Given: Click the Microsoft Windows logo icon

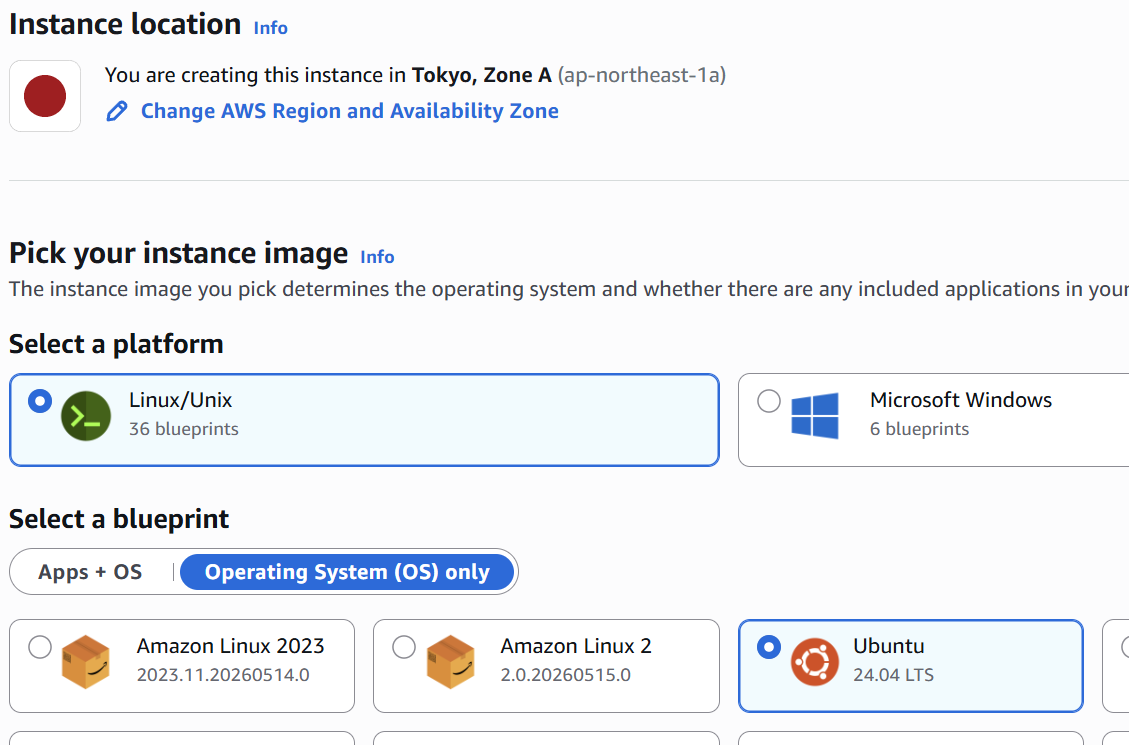Looking at the screenshot, I should [814, 415].
